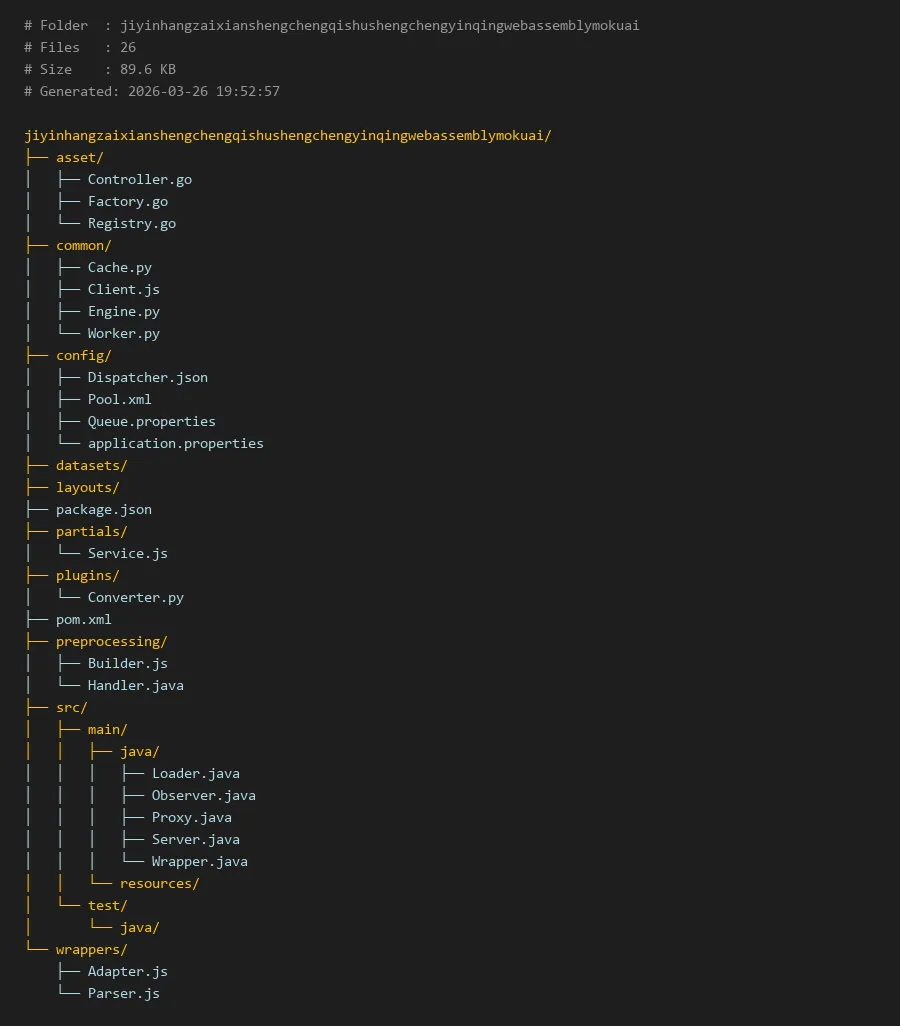Open Handler.java in preprocessing
This screenshot has width=900, height=1026.
pyautogui.click(x=135, y=685)
